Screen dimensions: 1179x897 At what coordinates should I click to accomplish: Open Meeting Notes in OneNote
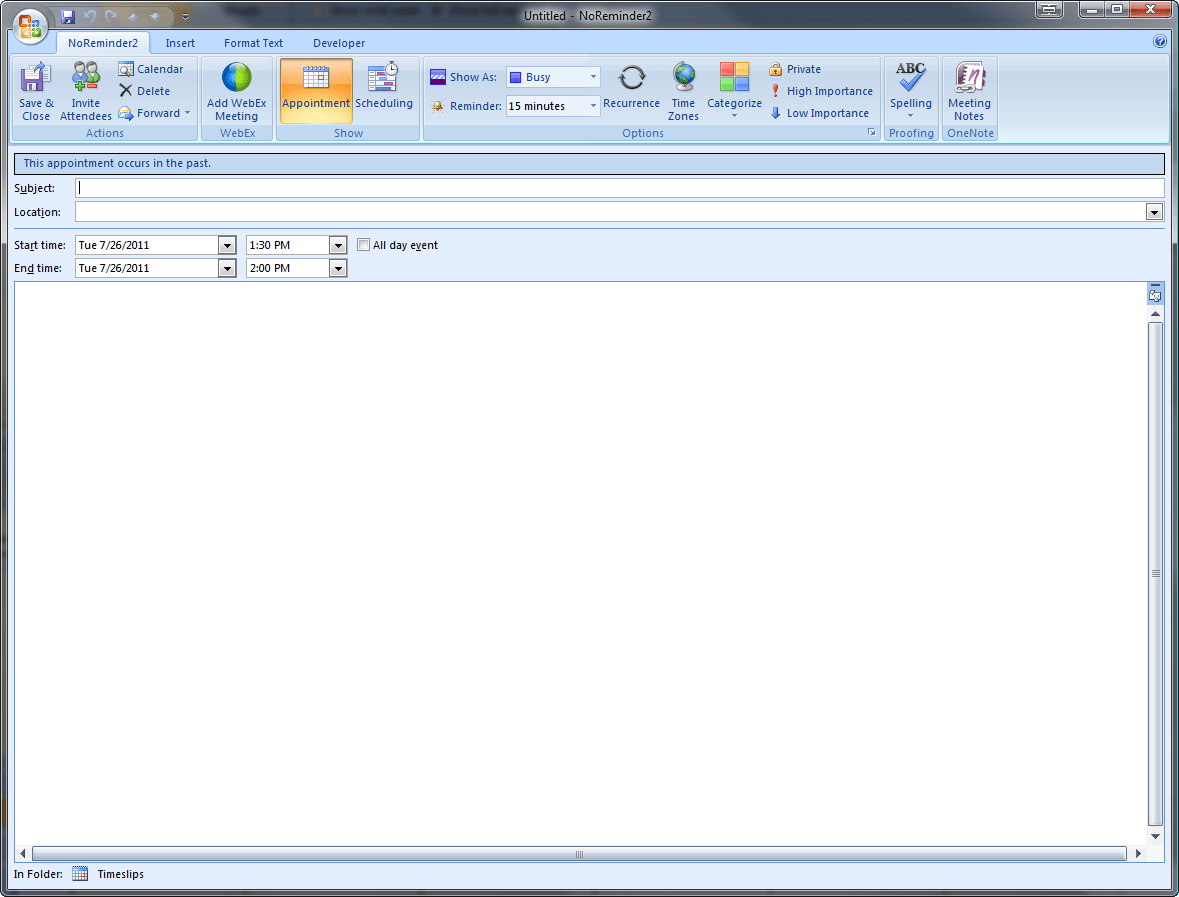(x=969, y=90)
